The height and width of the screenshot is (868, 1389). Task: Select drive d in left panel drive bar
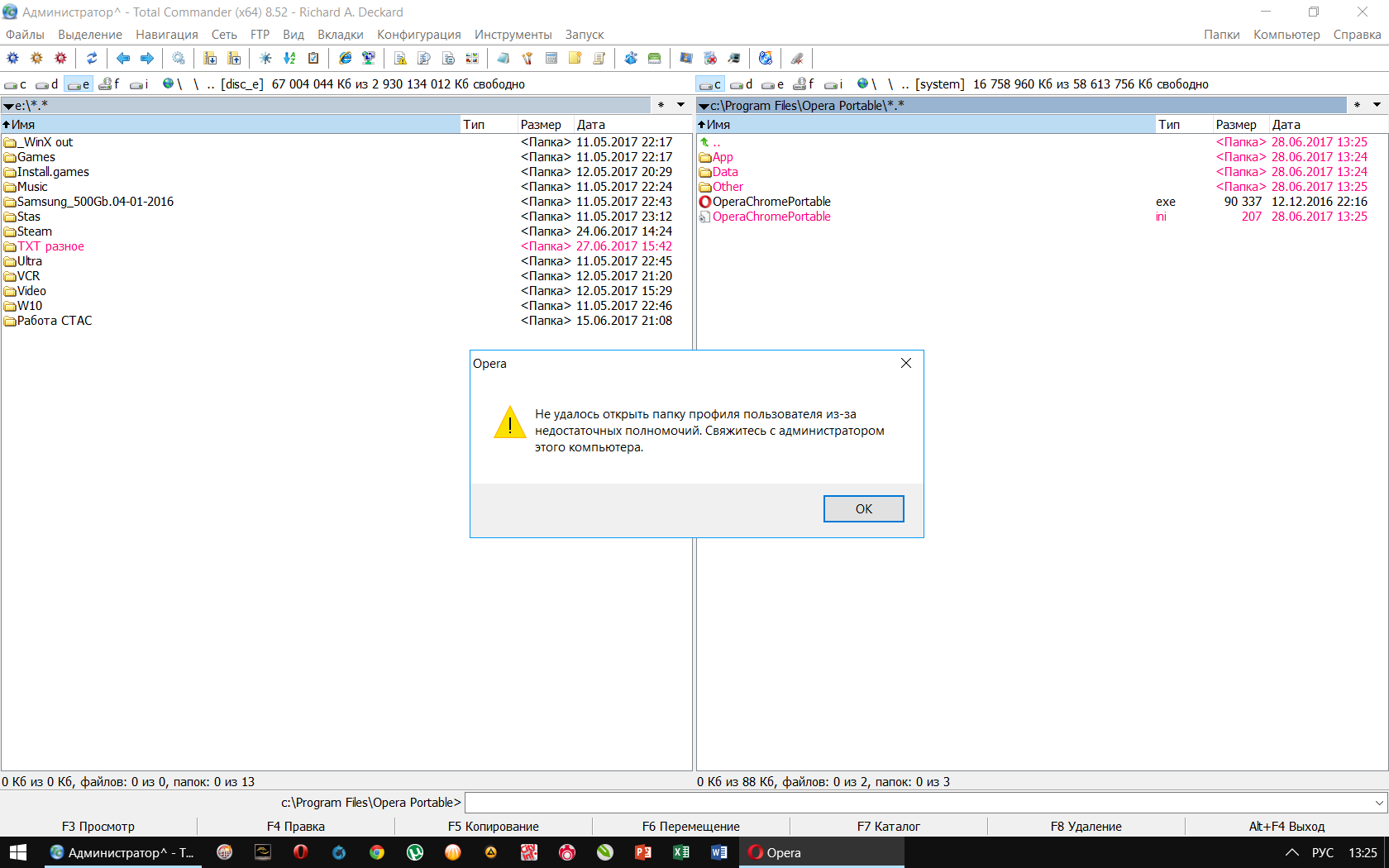coord(47,84)
